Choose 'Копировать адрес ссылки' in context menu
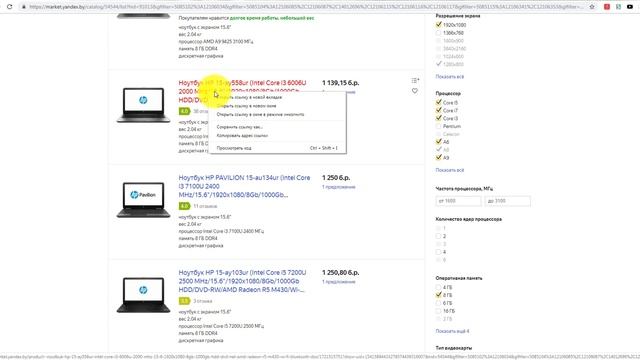Image resolution: width=640 pixels, height=360 pixels. 278,136
